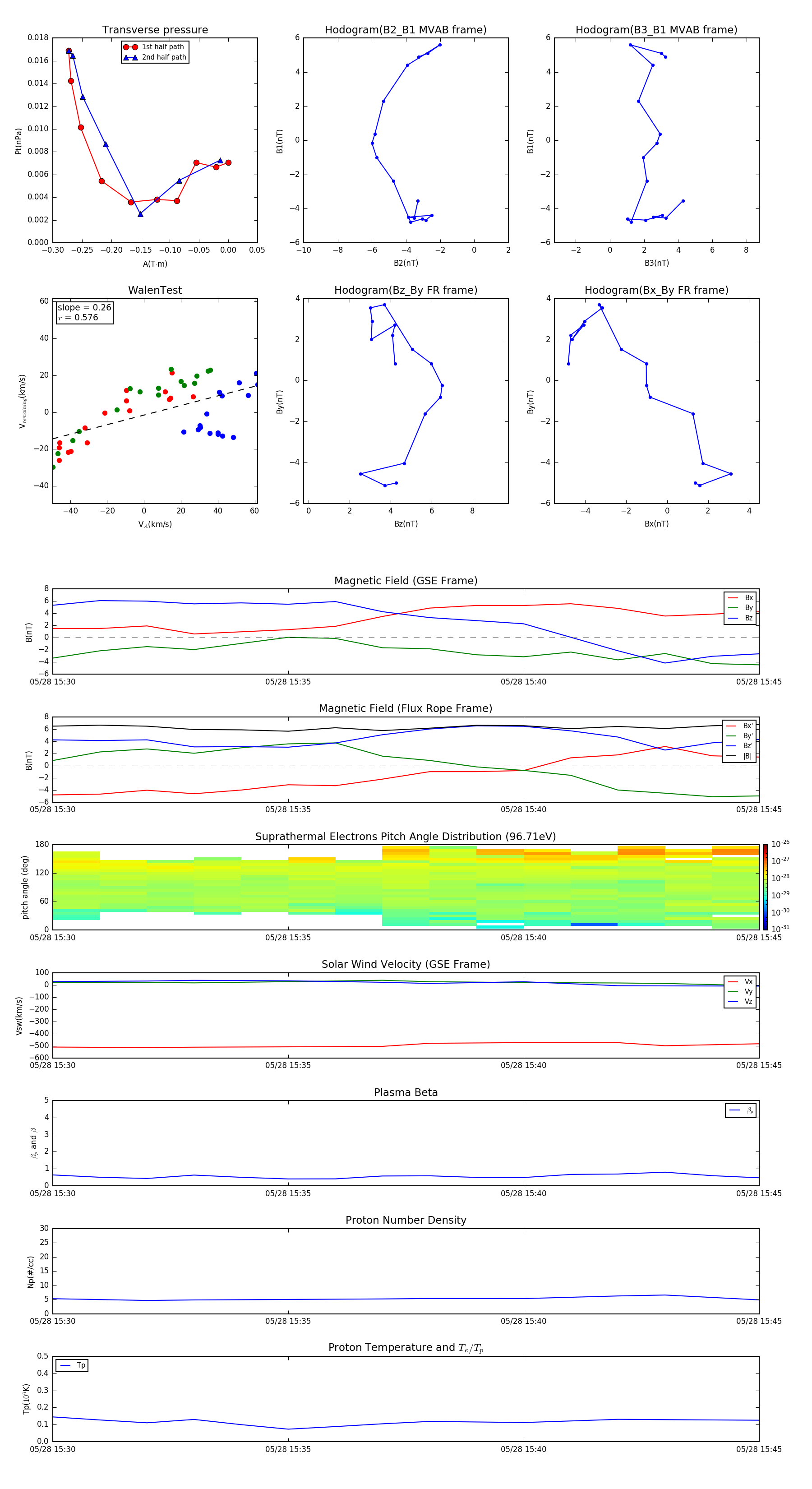Viewport: 812px width, 1489px height.
Task: Select the "V_A(km/s)" x-axis label
Action: tap(155, 525)
